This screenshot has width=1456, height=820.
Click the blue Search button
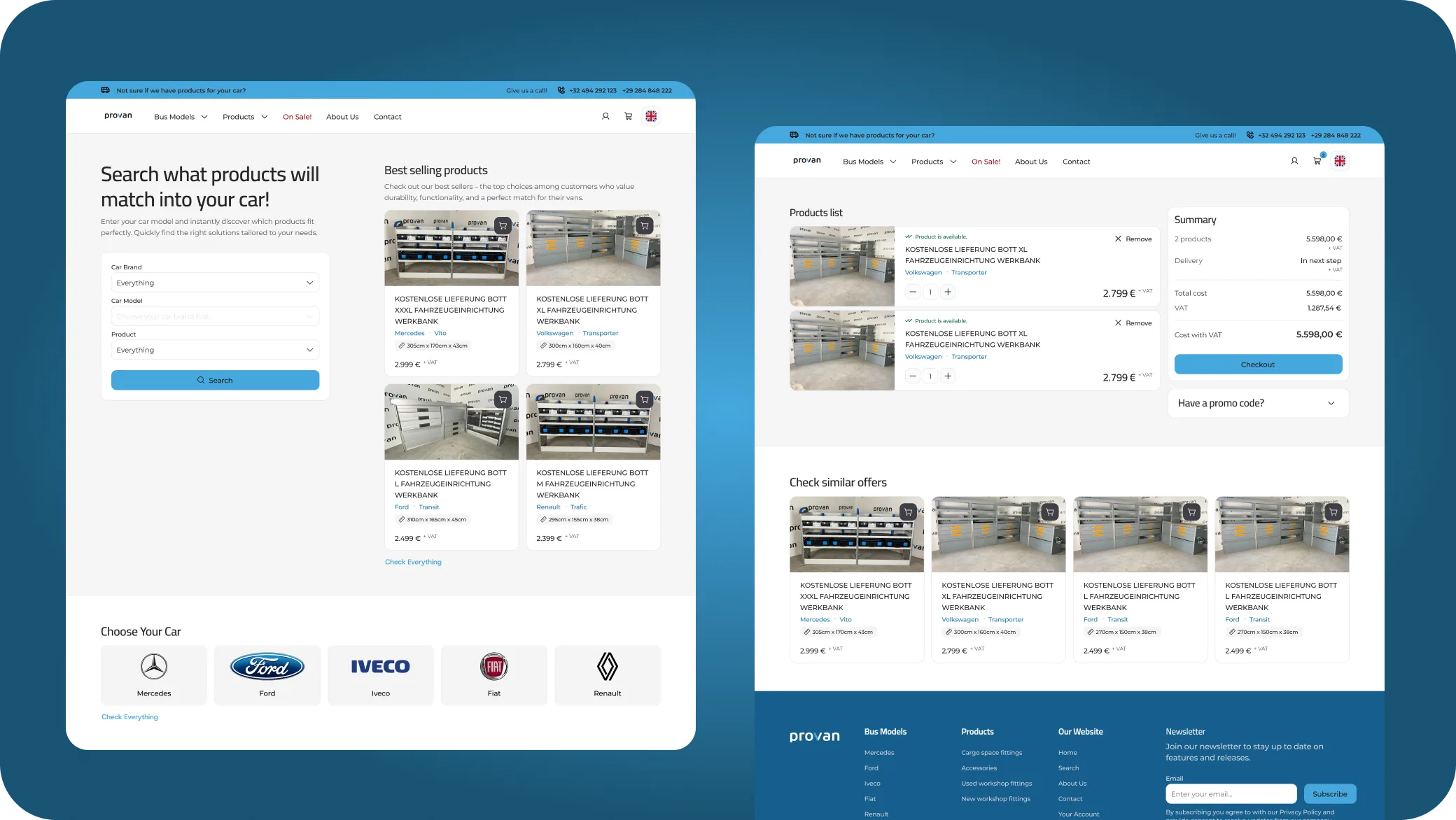215,380
